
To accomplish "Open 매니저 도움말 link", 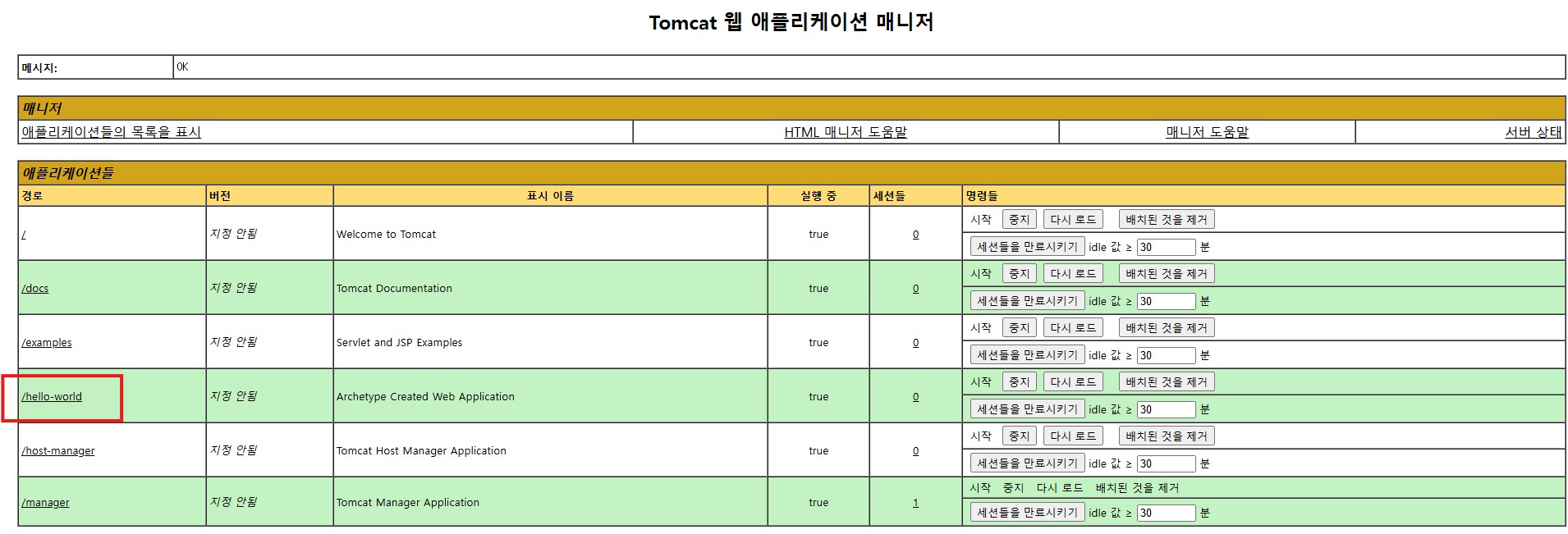I will [1207, 132].
